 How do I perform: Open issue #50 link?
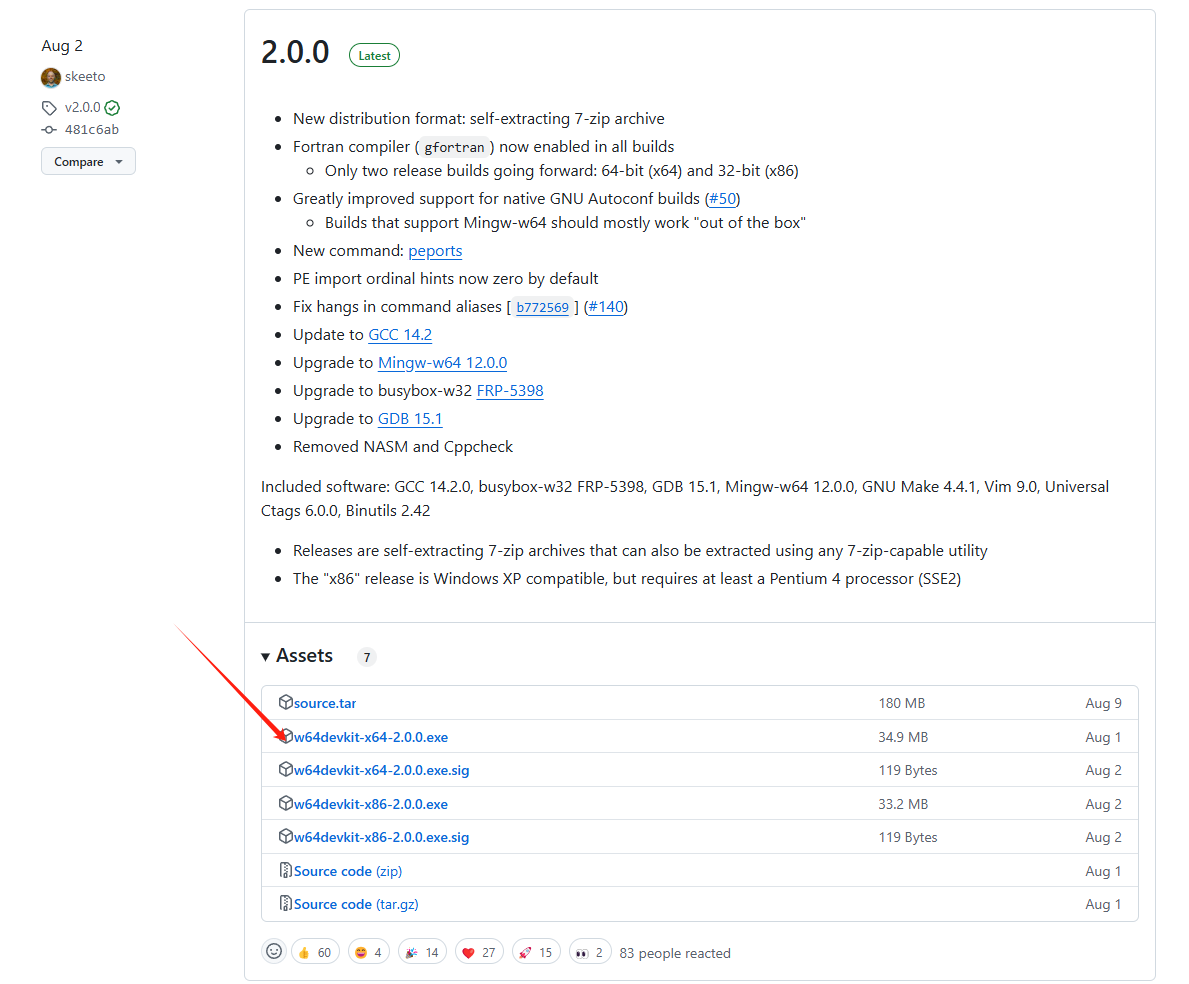[x=723, y=199]
